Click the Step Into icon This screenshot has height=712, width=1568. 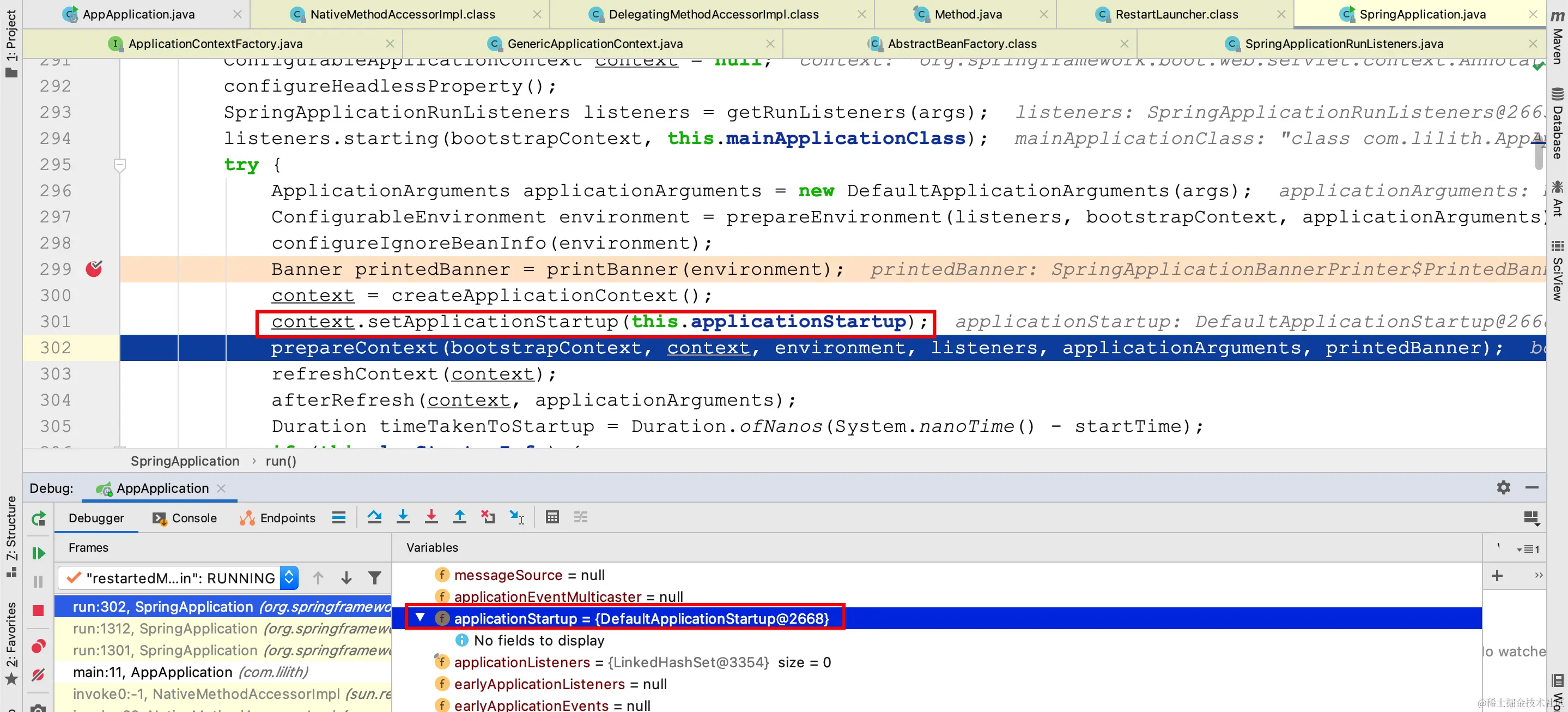pos(403,517)
